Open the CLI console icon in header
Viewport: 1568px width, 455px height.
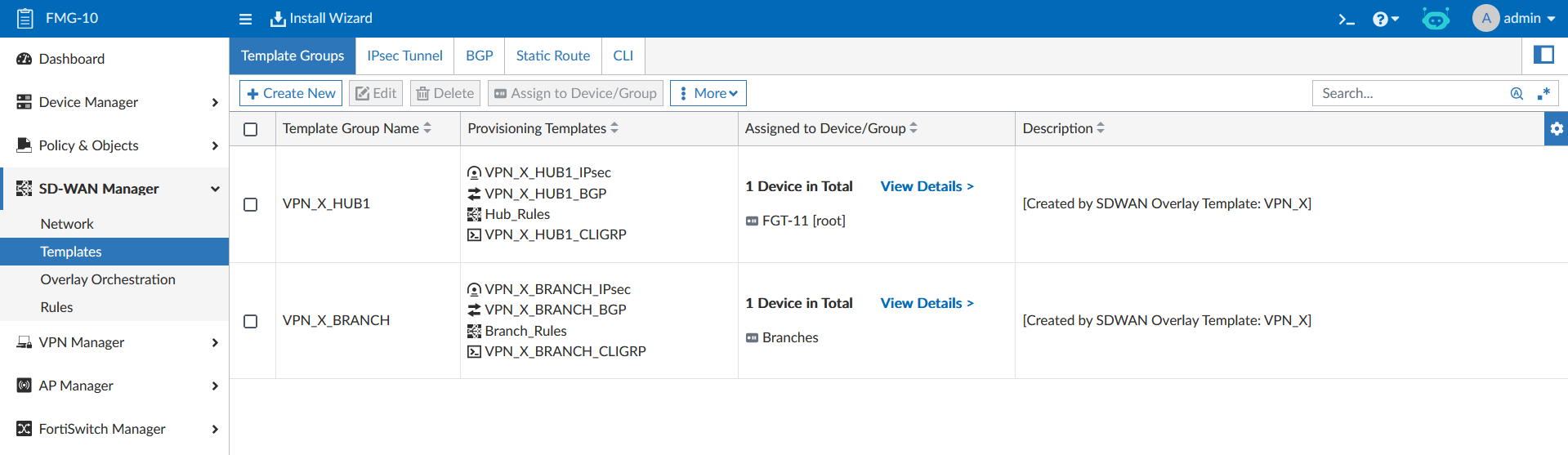[1346, 19]
